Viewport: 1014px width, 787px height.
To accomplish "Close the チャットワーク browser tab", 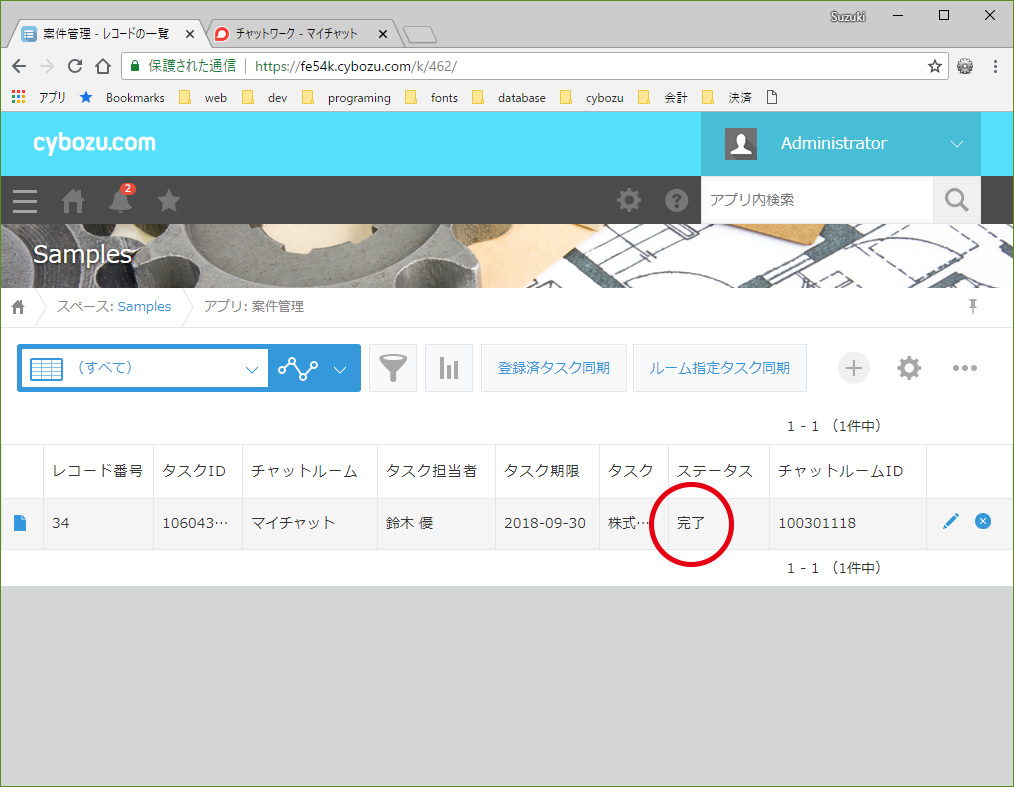I will point(383,34).
